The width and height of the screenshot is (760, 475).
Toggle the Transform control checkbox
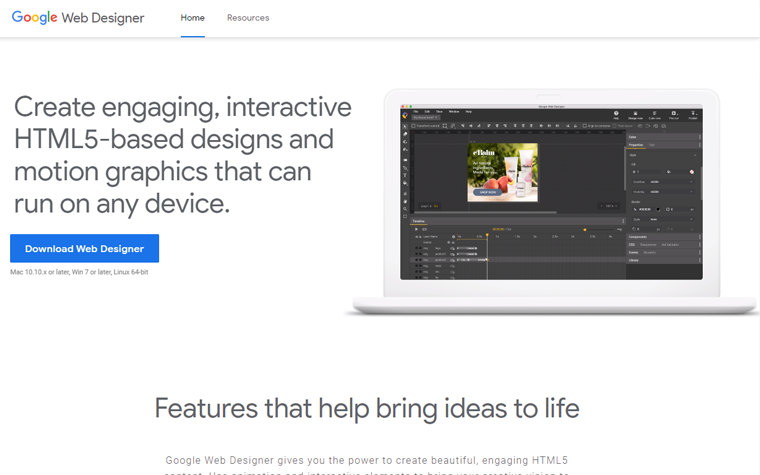(414, 126)
